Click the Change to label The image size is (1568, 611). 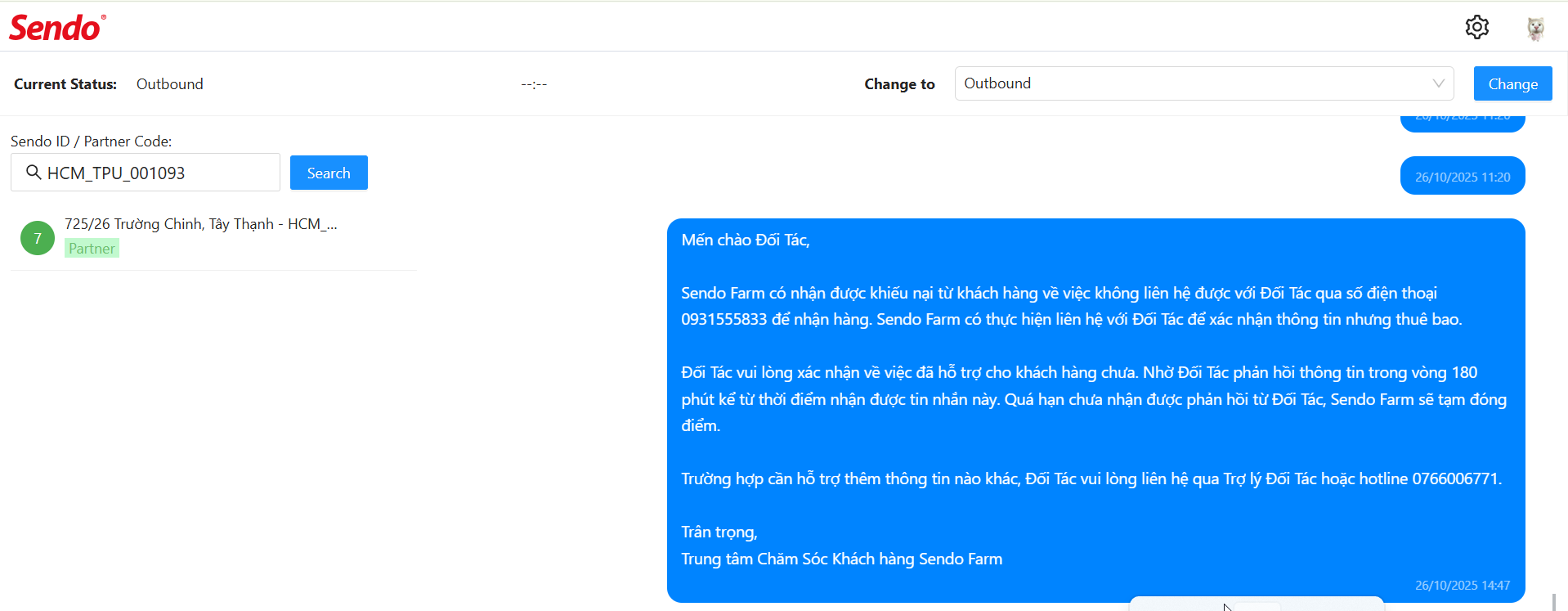[899, 84]
